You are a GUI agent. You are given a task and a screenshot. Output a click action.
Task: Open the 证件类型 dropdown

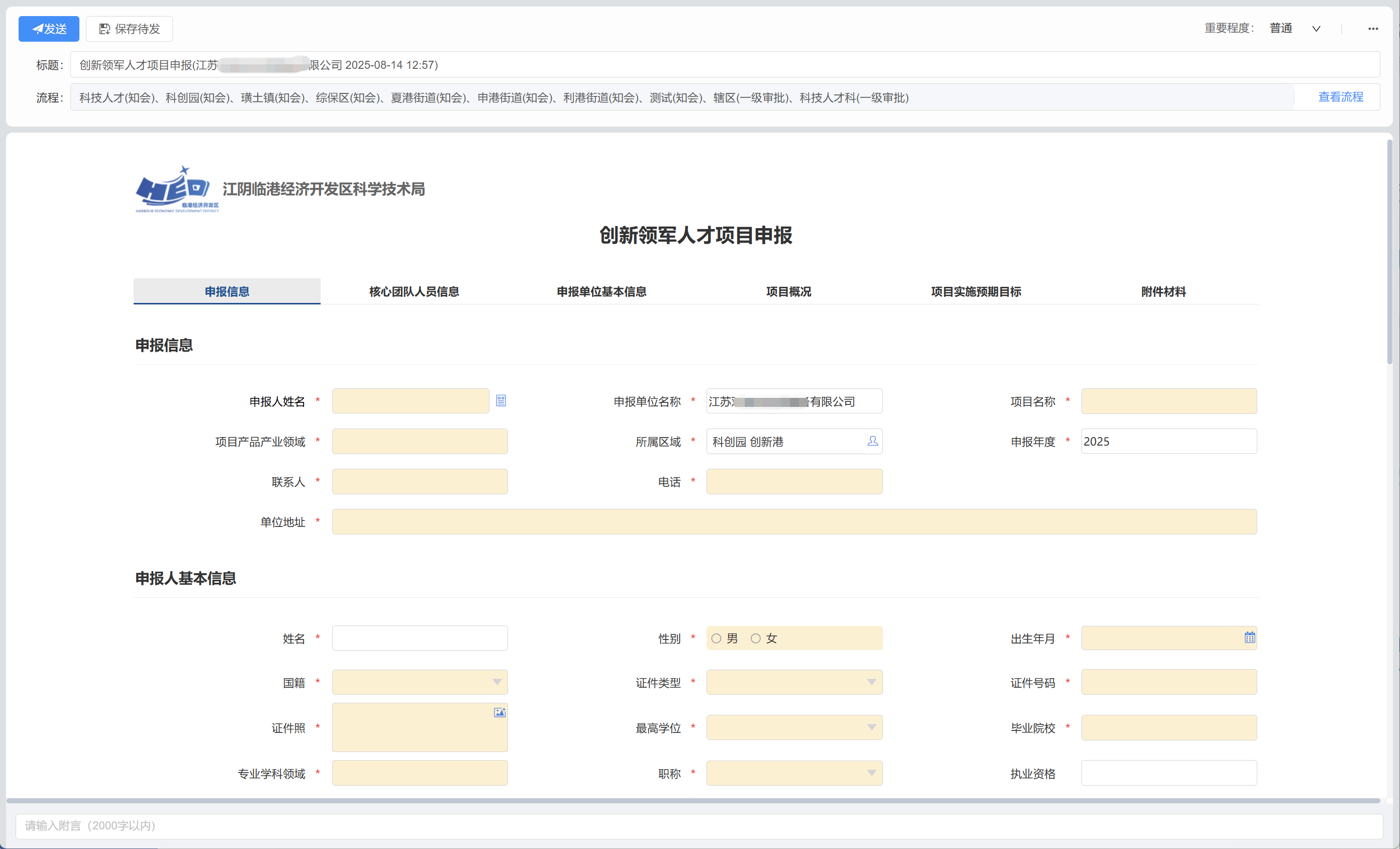pyautogui.click(x=794, y=682)
